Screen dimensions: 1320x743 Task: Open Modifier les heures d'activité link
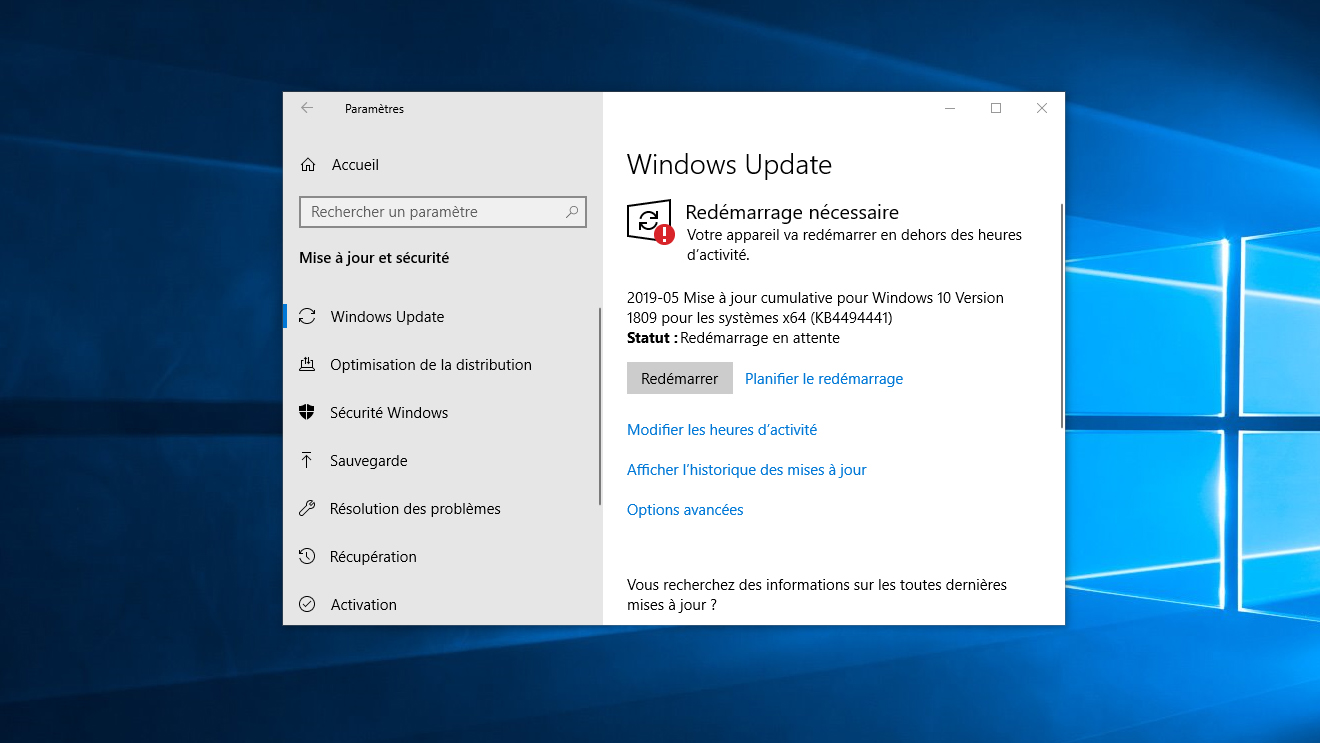point(722,430)
